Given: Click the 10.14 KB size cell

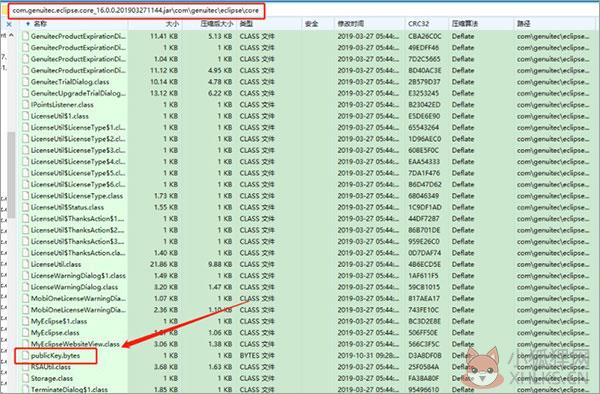Looking at the screenshot, I should coord(164,82).
